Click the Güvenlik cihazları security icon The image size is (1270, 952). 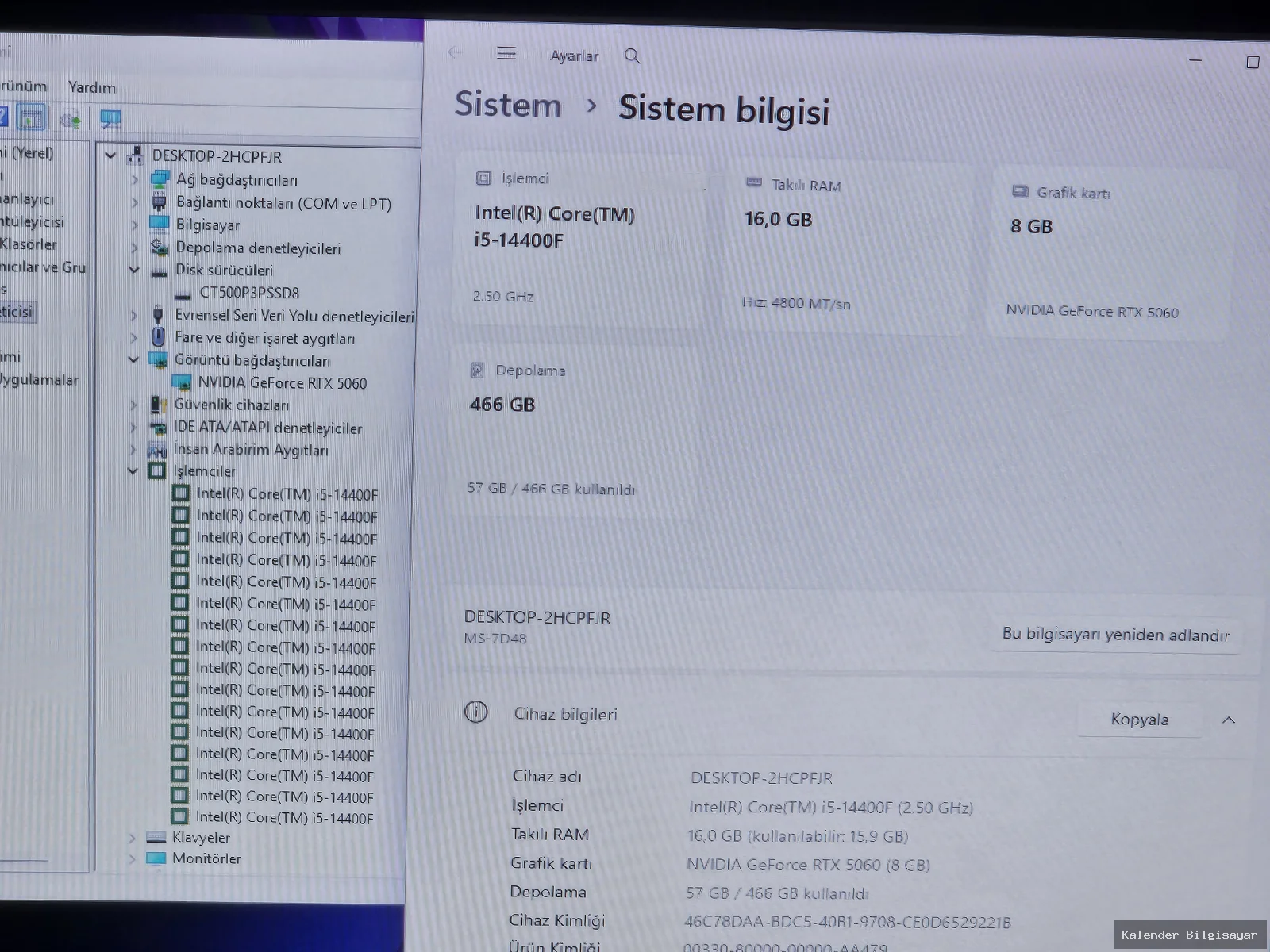[x=158, y=405]
